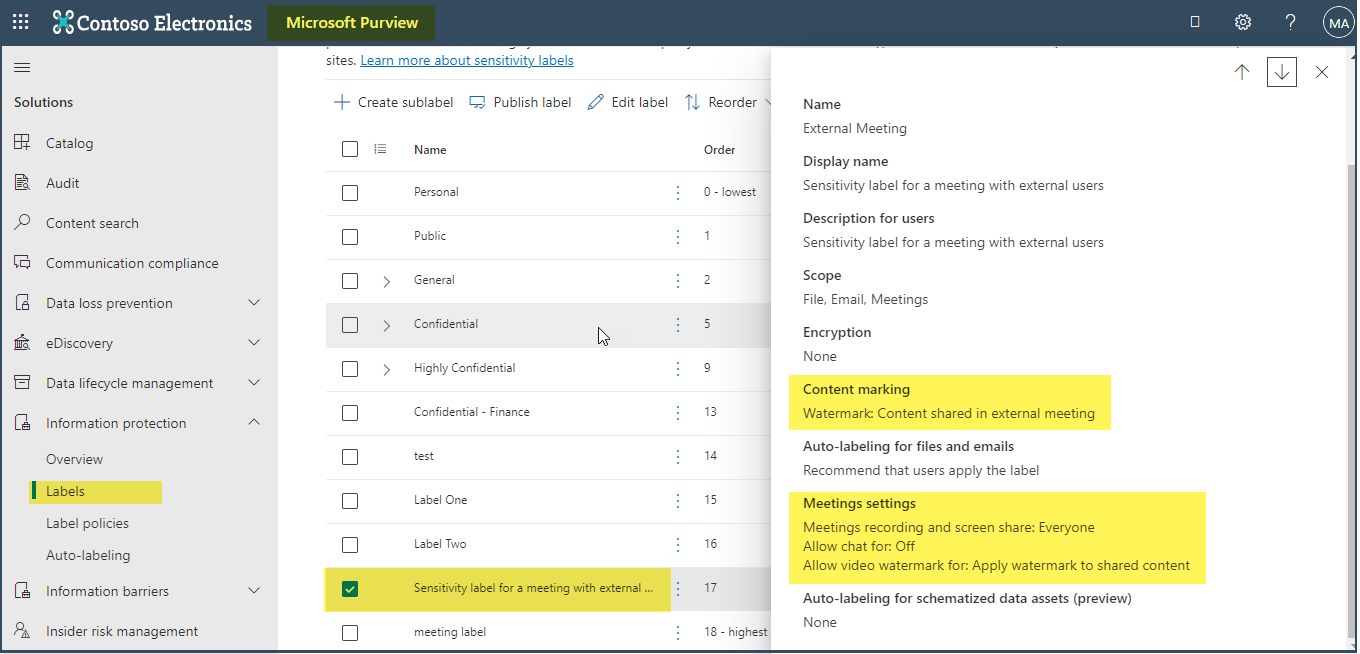Open the app launcher waffle icon
The image size is (1360, 654).
pyautogui.click(x=20, y=21)
